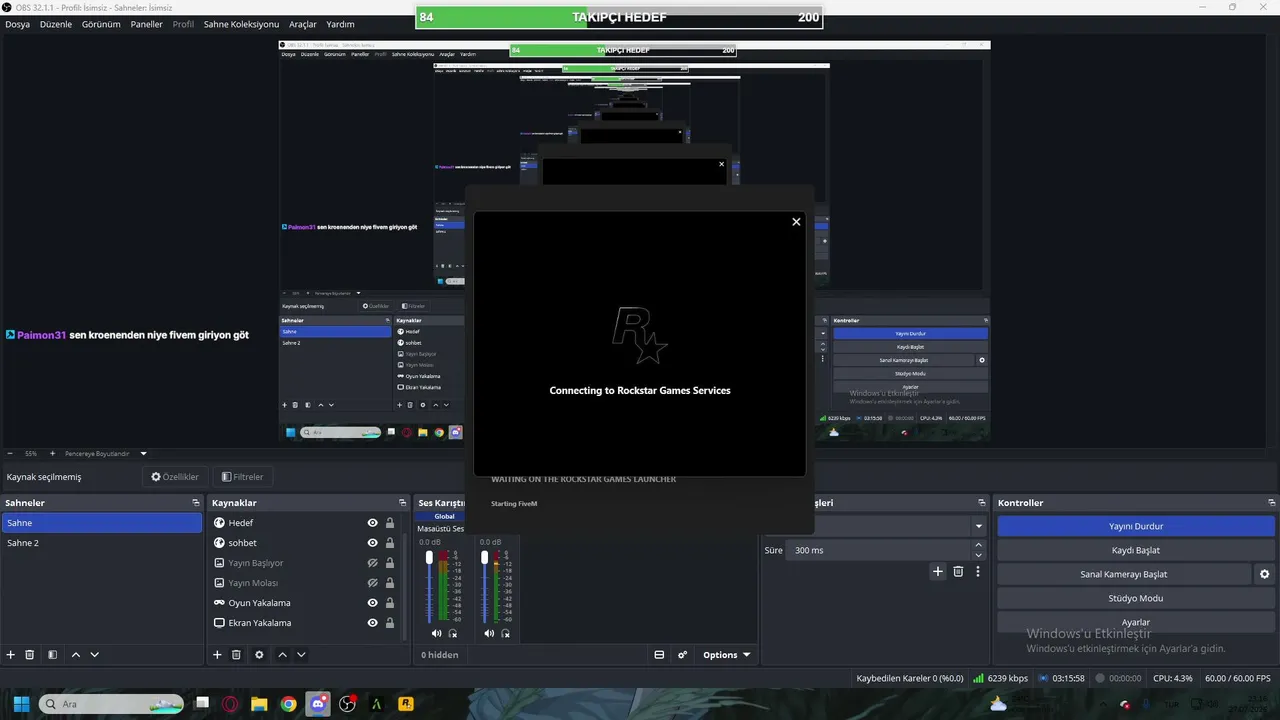This screenshot has height=720, width=1280.
Task: Hide the Oyun Yakalama source
Action: coord(372,603)
